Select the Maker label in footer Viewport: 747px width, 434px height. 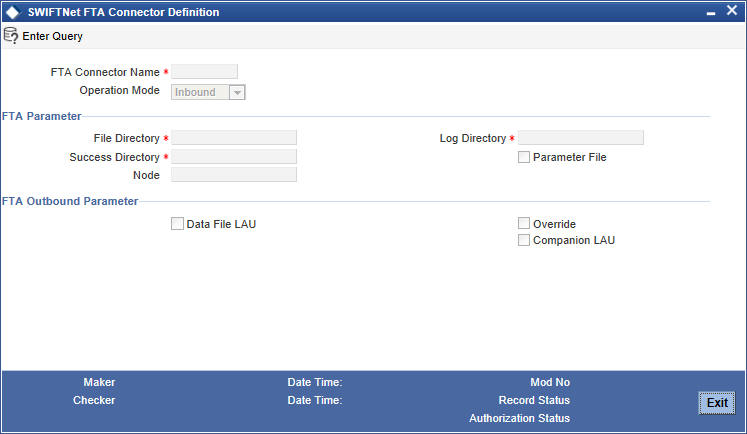[x=99, y=382]
